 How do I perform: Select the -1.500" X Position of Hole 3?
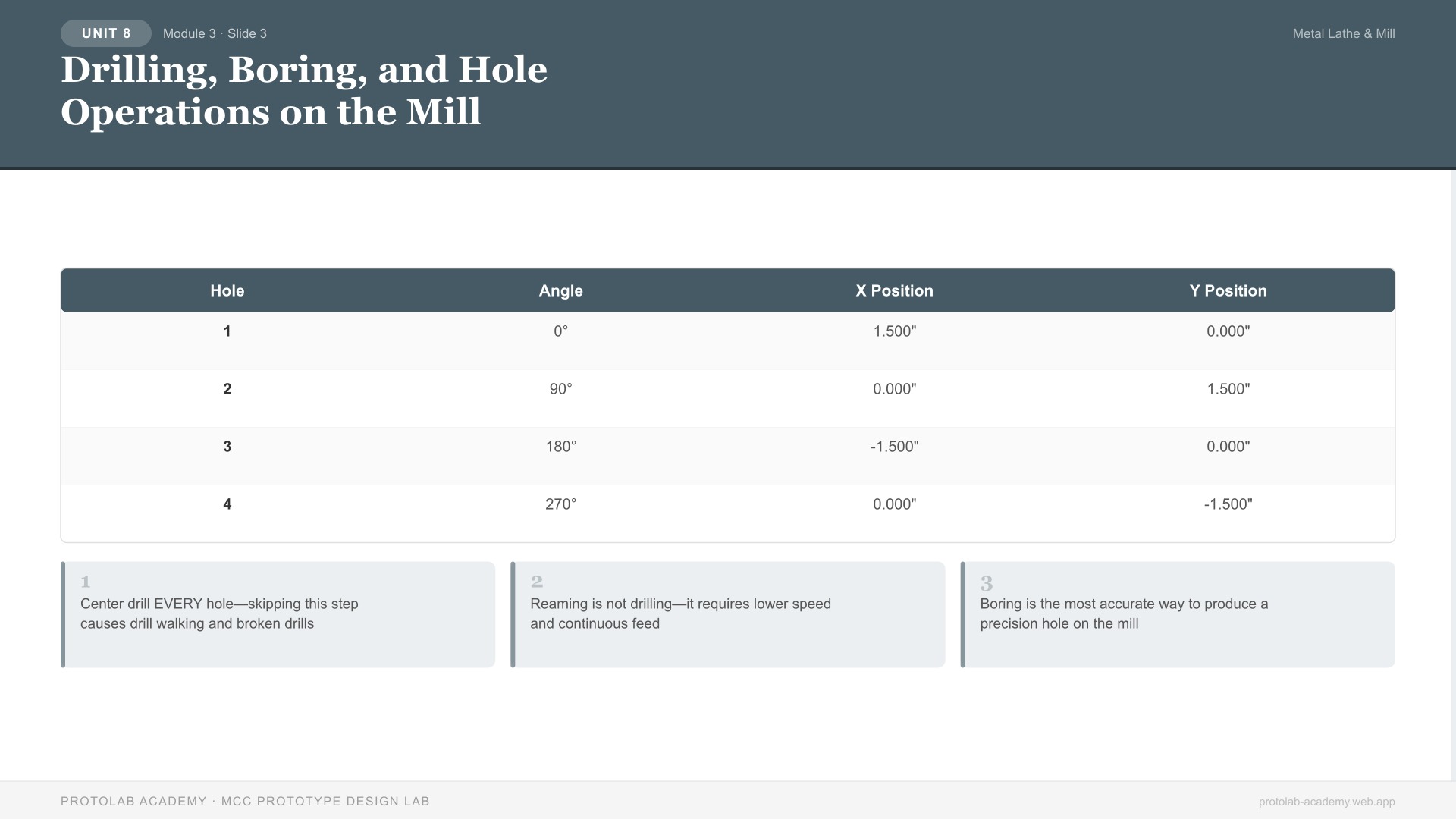pyautogui.click(x=894, y=447)
